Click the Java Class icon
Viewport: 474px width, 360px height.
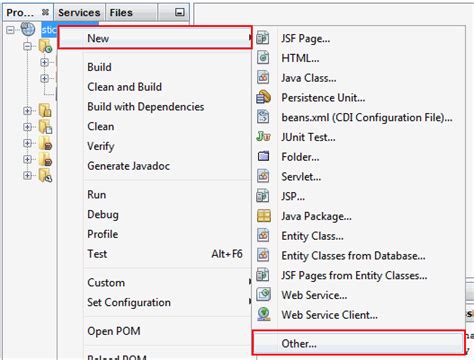263,77
